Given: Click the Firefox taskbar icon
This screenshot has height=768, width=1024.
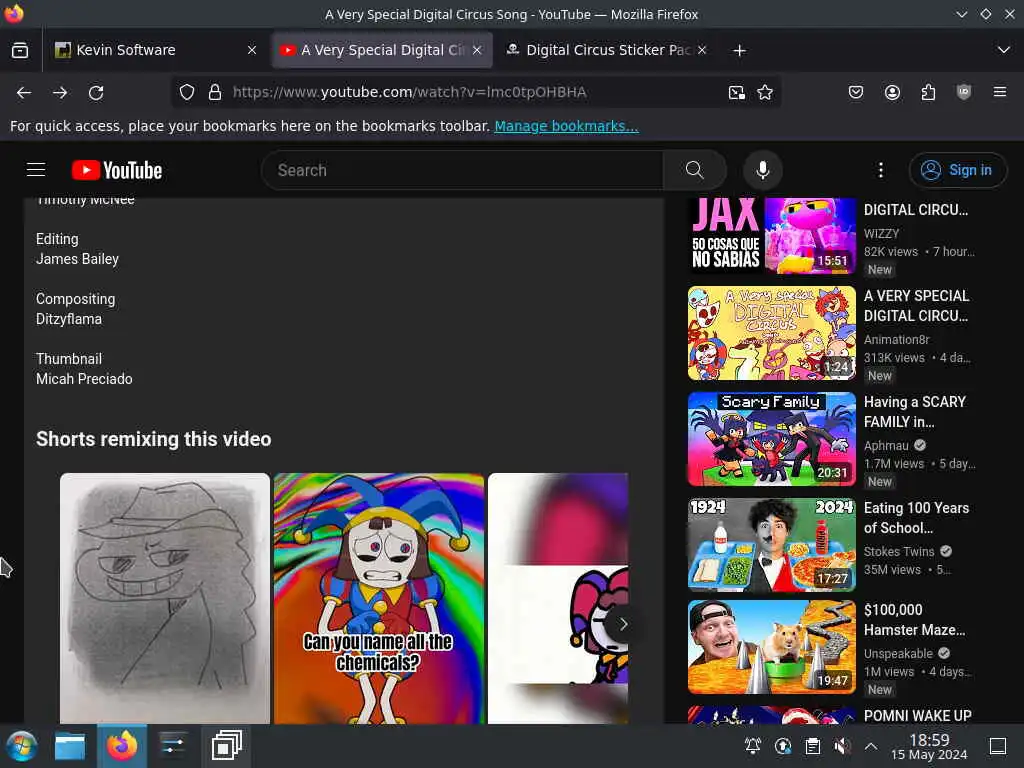Looking at the screenshot, I should tap(121, 746).
